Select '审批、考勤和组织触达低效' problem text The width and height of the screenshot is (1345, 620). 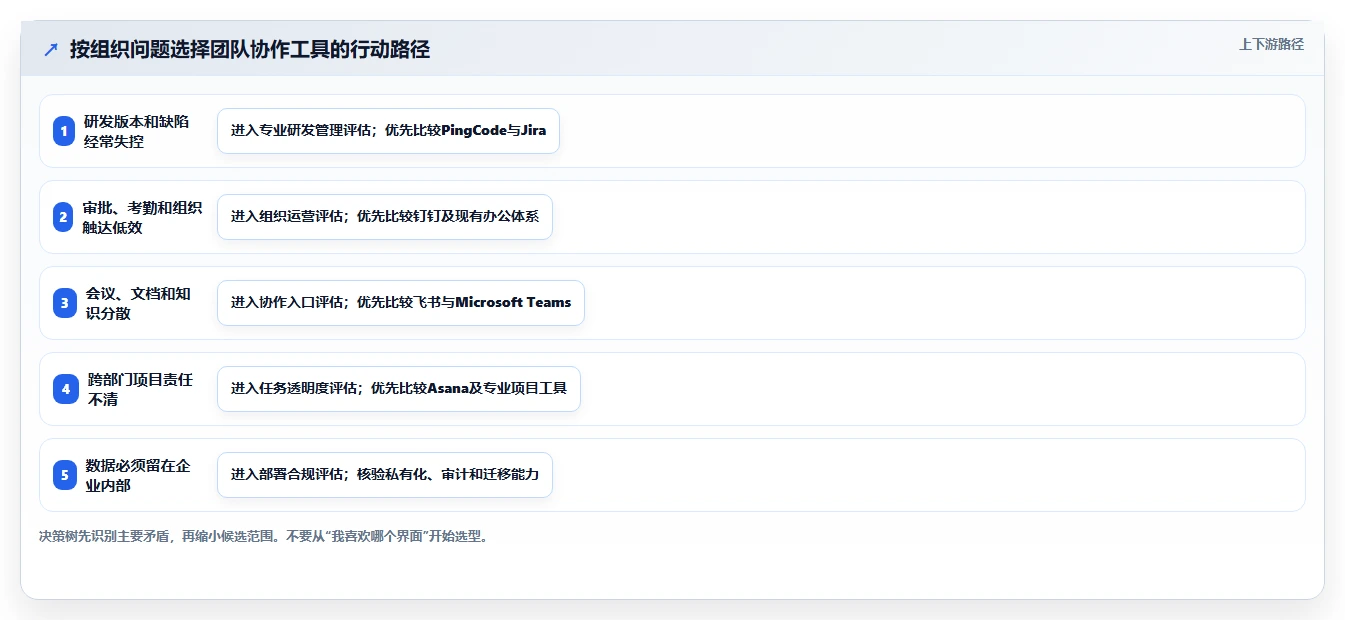pyautogui.click(x=143, y=217)
